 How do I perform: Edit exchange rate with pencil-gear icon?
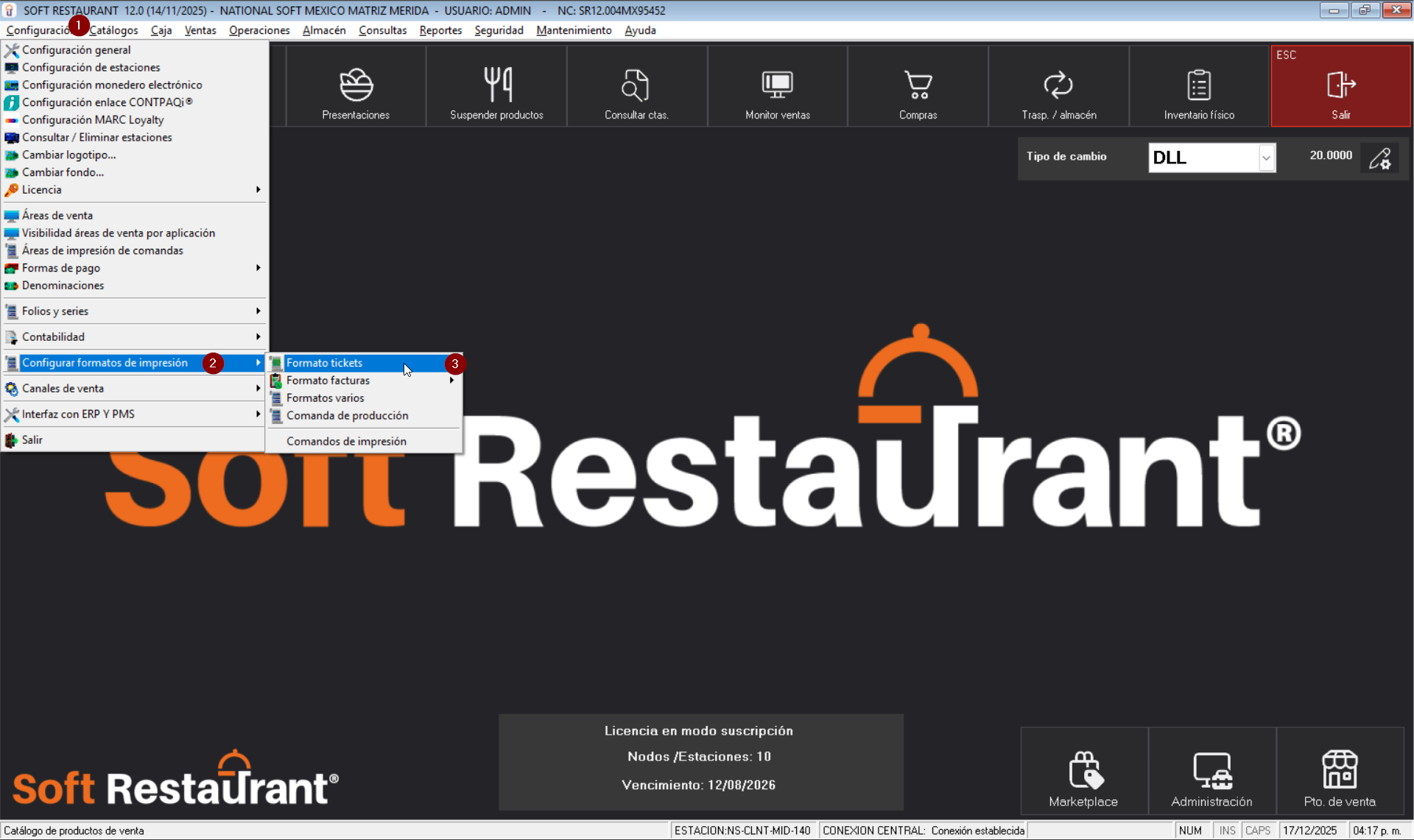click(x=1379, y=158)
